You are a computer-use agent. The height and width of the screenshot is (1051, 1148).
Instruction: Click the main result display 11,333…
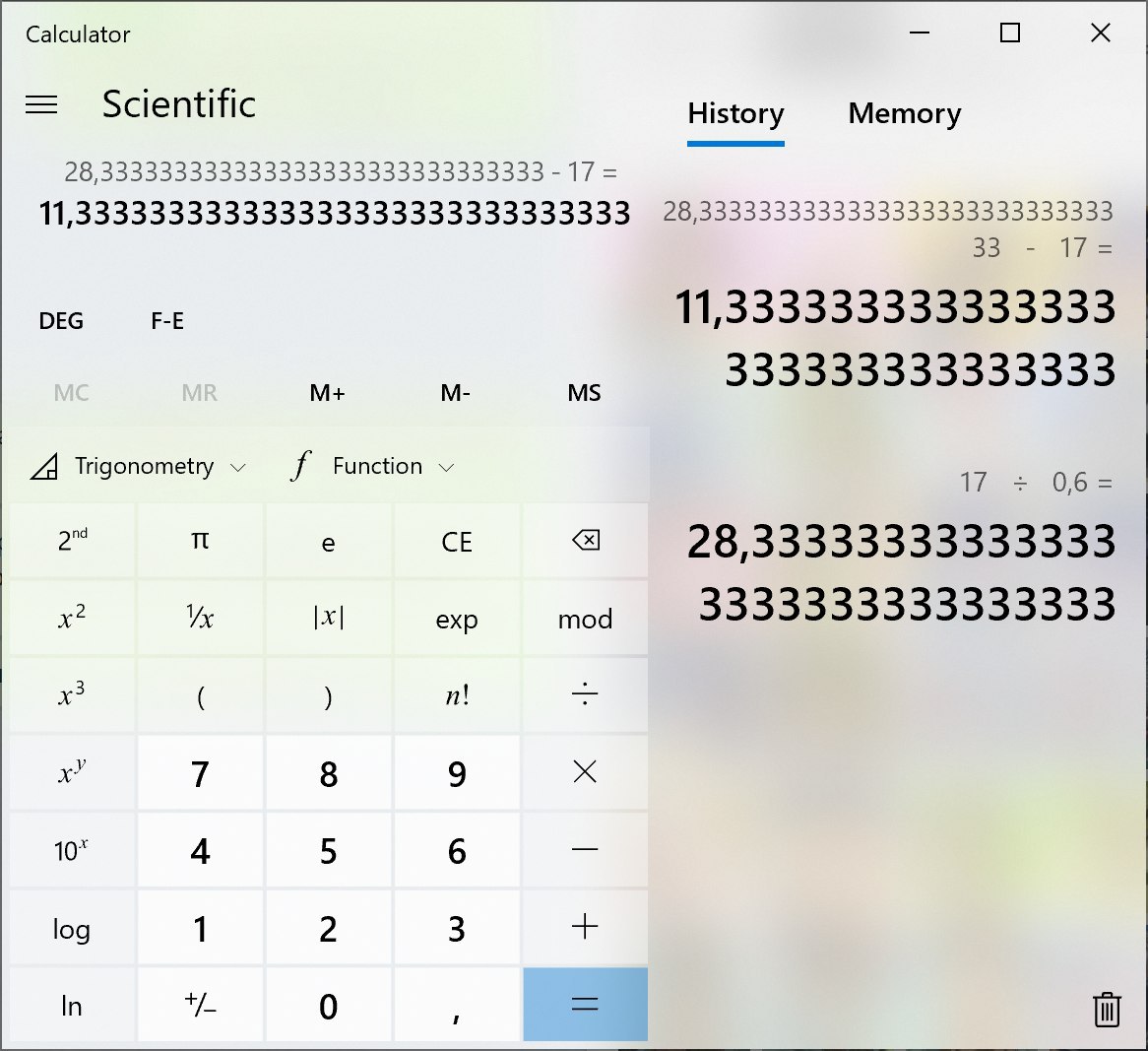click(335, 214)
